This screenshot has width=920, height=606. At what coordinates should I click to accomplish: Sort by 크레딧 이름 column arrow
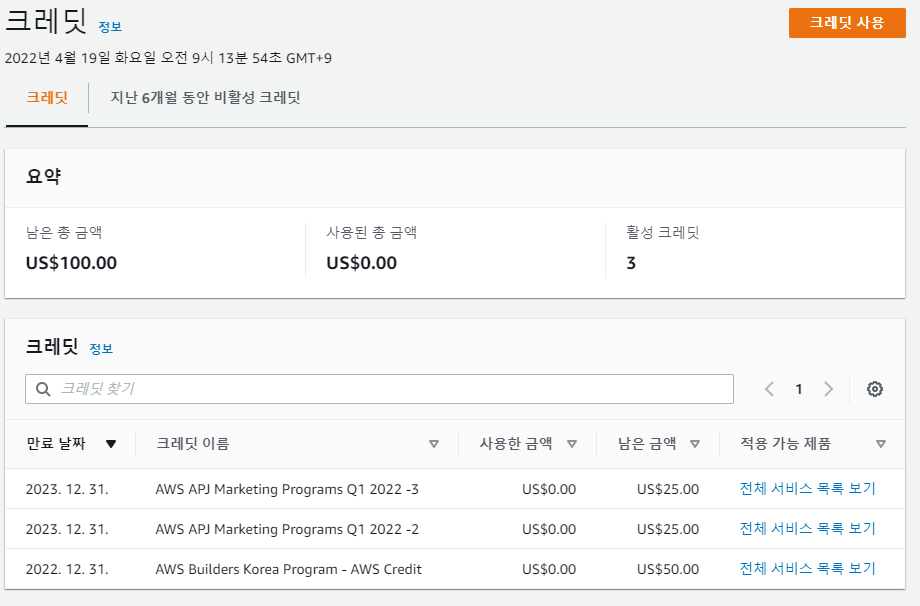click(x=434, y=444)
